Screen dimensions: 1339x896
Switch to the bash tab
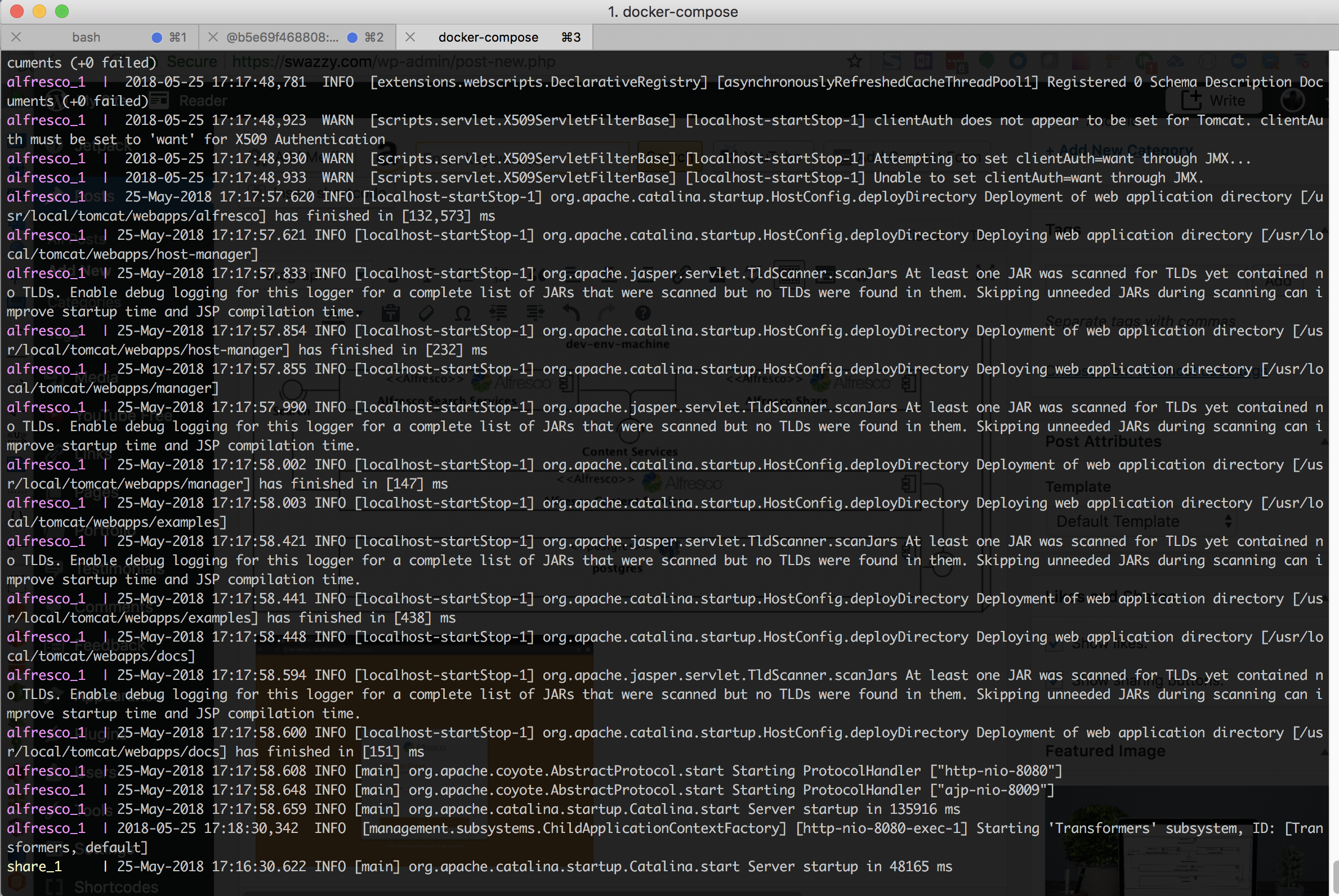(x=86, y=37)
